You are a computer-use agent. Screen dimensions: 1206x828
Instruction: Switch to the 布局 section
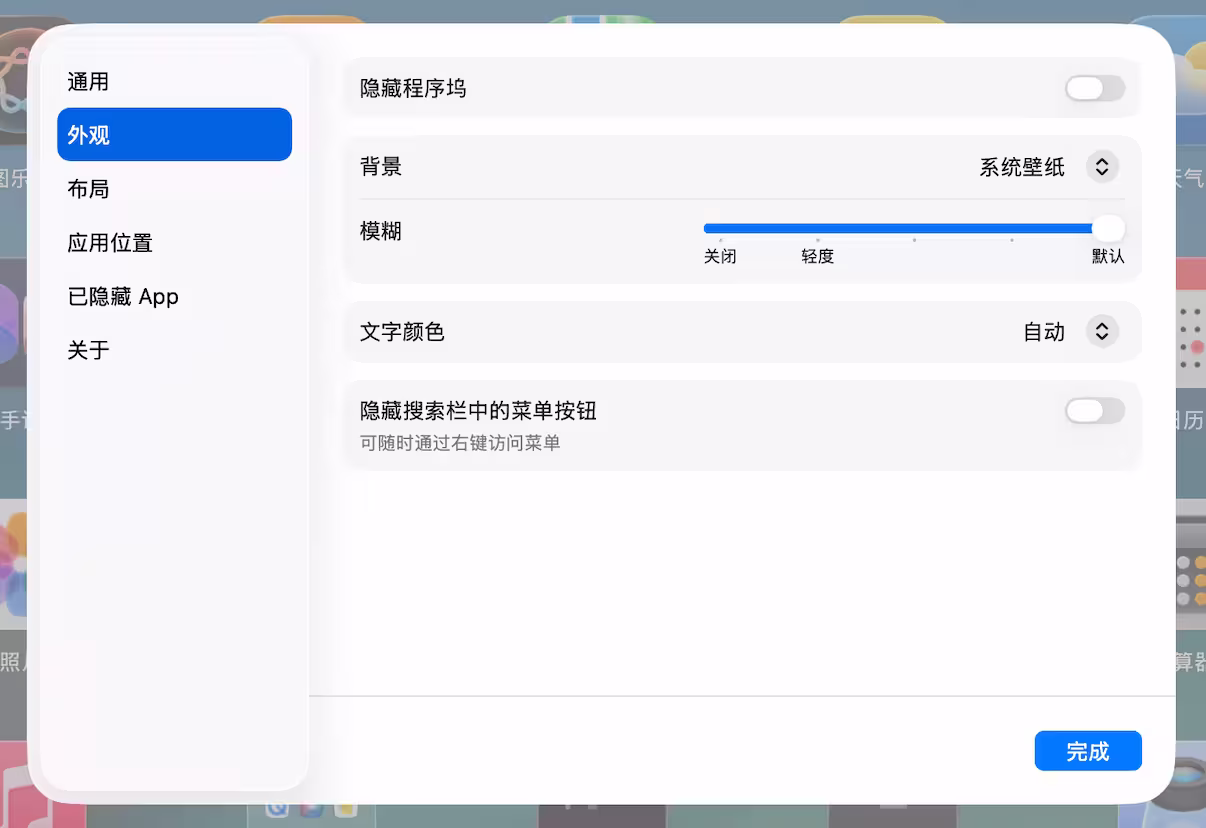(x=174, y=189)
